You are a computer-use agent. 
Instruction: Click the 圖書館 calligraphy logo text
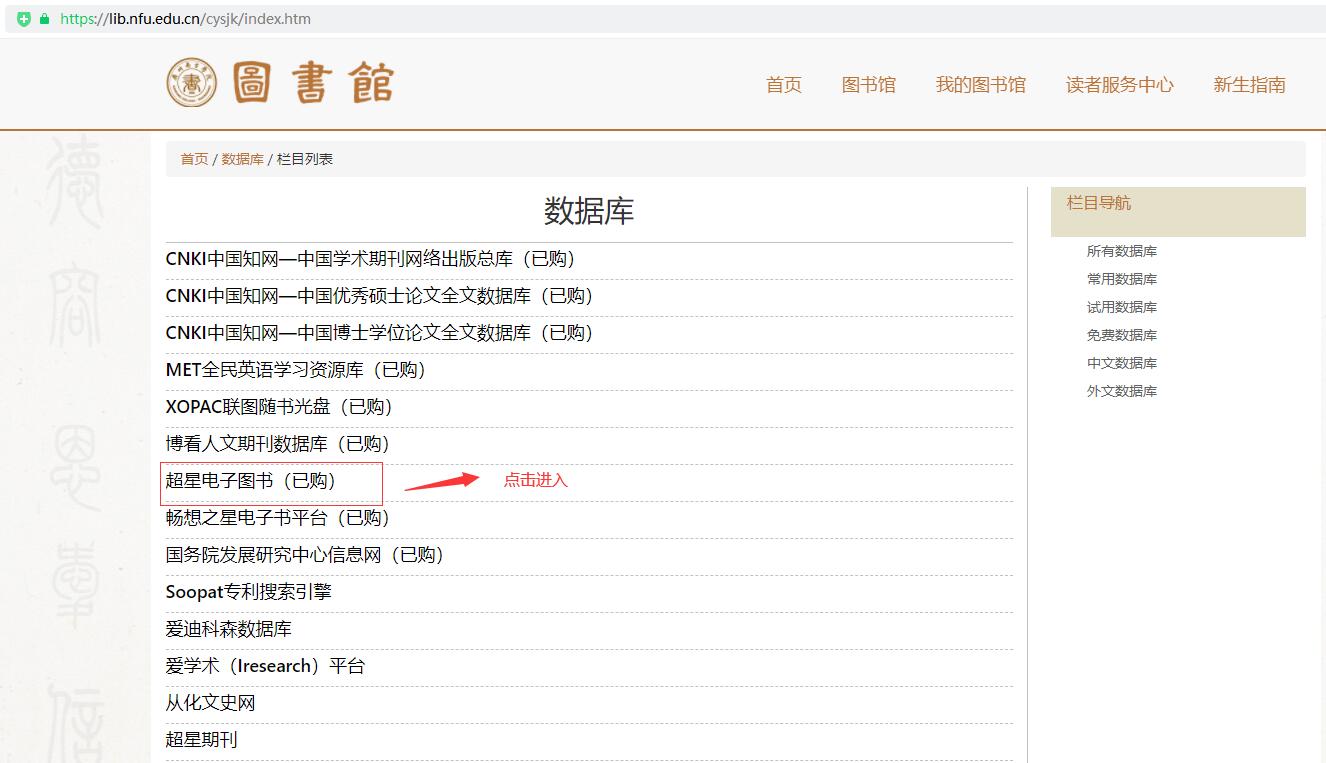click(313, 83)
